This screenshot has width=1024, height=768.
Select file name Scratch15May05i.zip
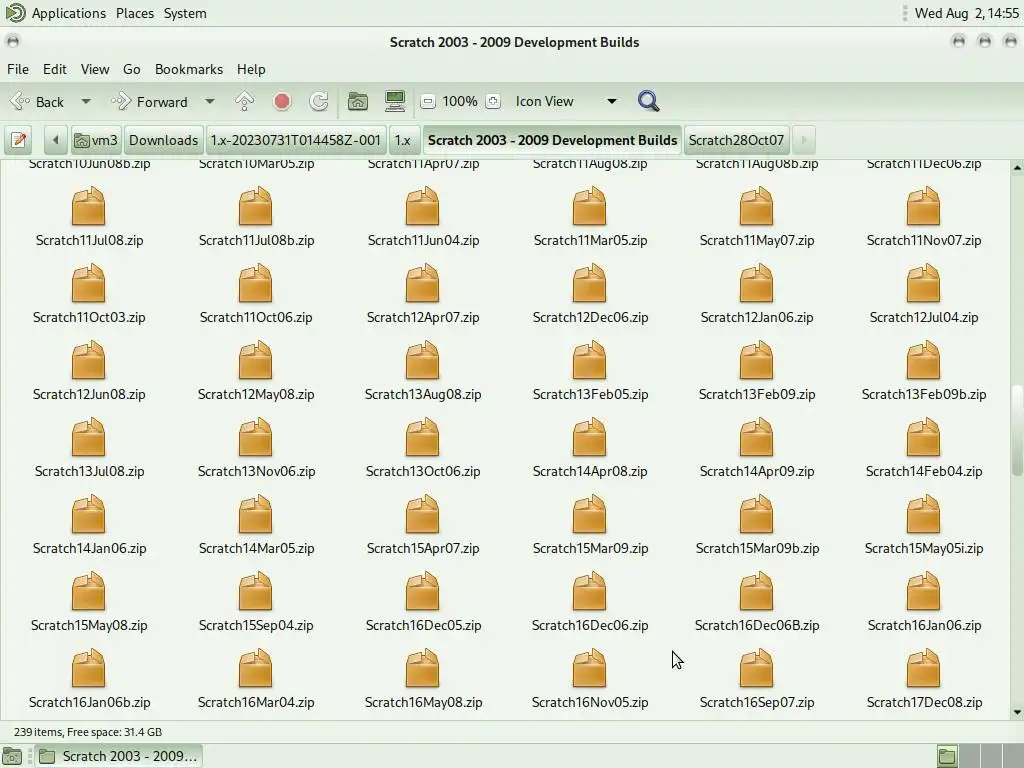point(924,549)
